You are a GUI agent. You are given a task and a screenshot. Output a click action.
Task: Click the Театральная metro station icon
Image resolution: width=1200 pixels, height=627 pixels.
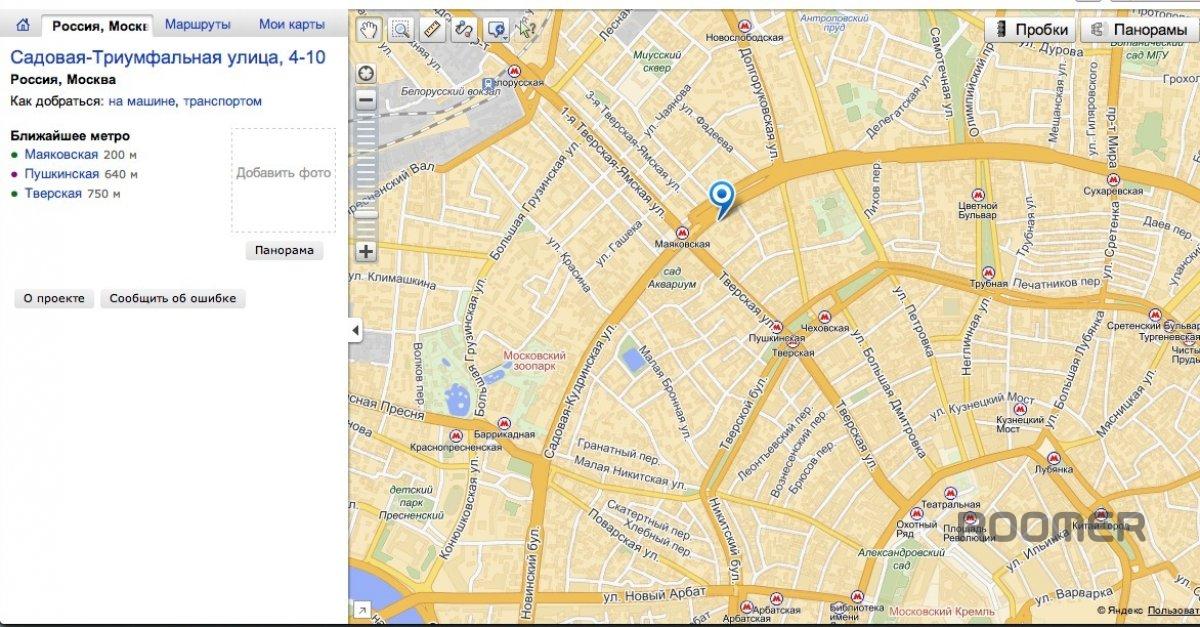pos(951,492)
